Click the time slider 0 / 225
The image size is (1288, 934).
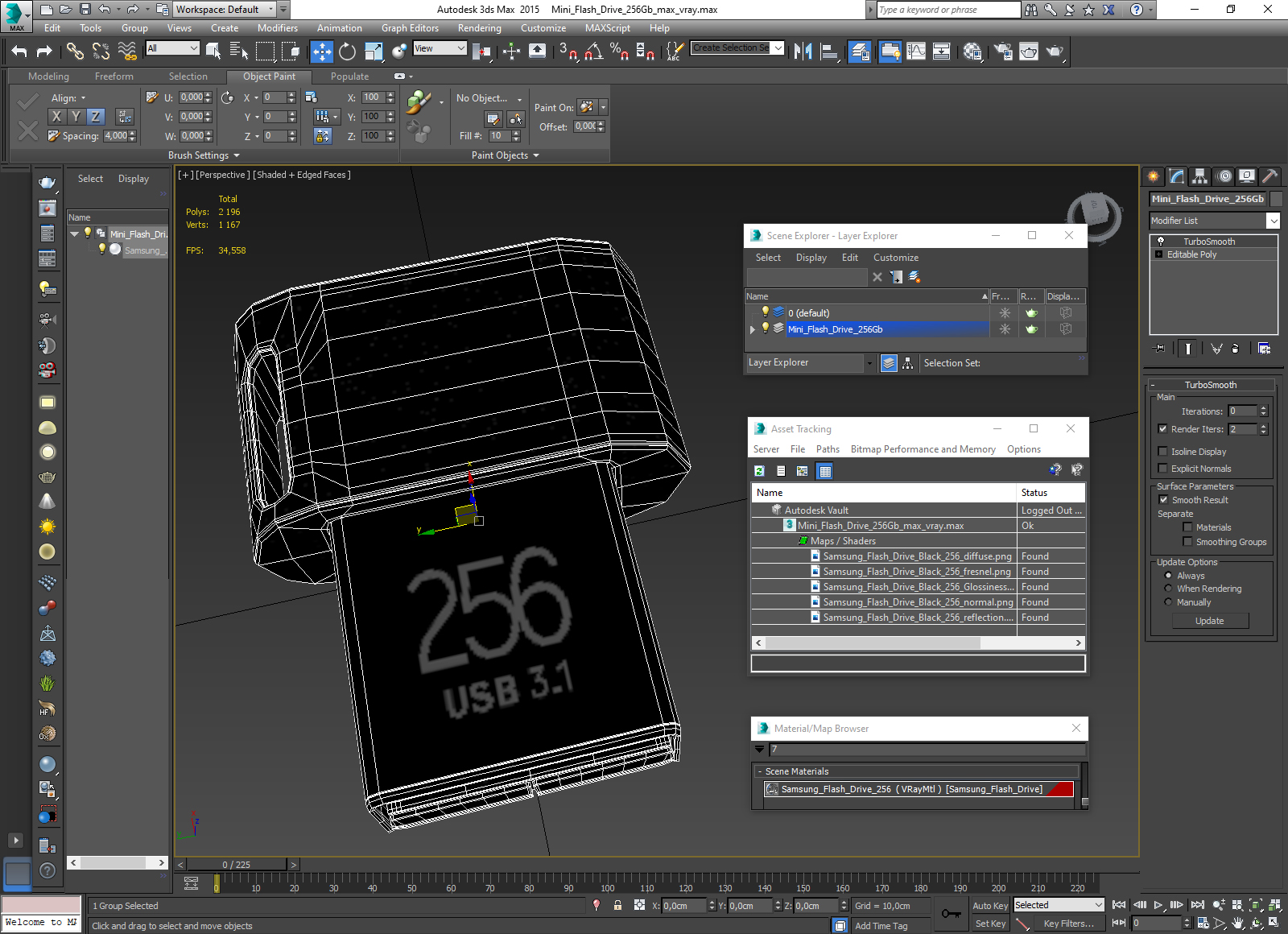pyautogui.click(x=237, y=864)
